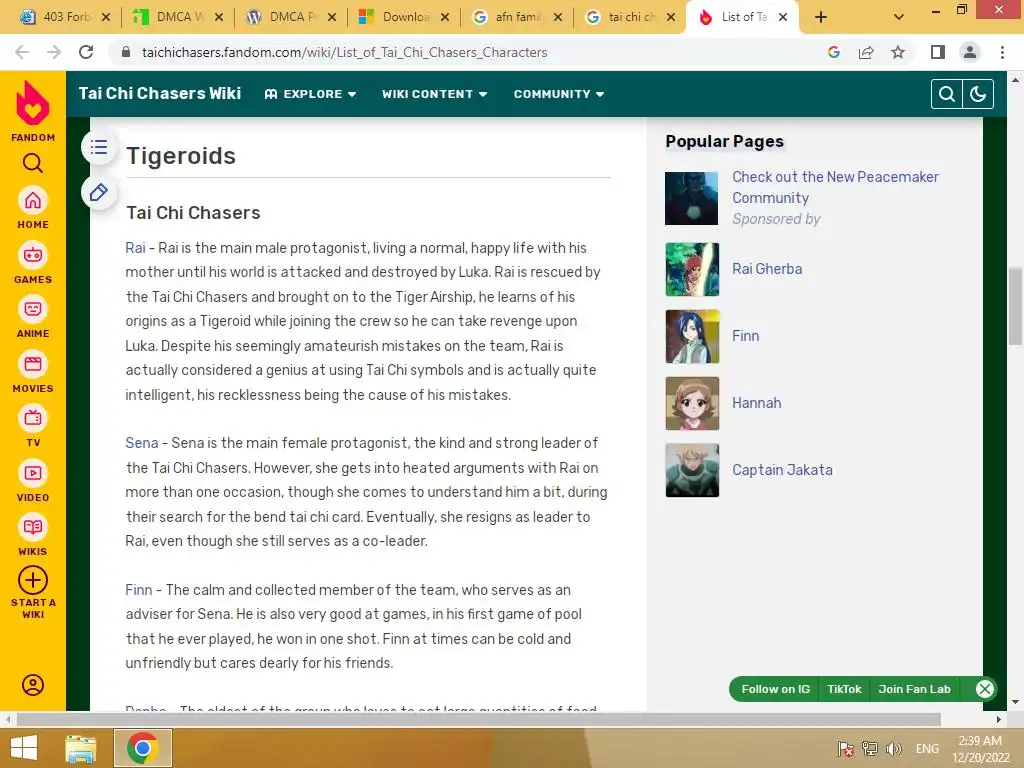Click the Fandom heart-flame logo
1024x768 pixels.
pyautogui.click(x=33, y=103)
